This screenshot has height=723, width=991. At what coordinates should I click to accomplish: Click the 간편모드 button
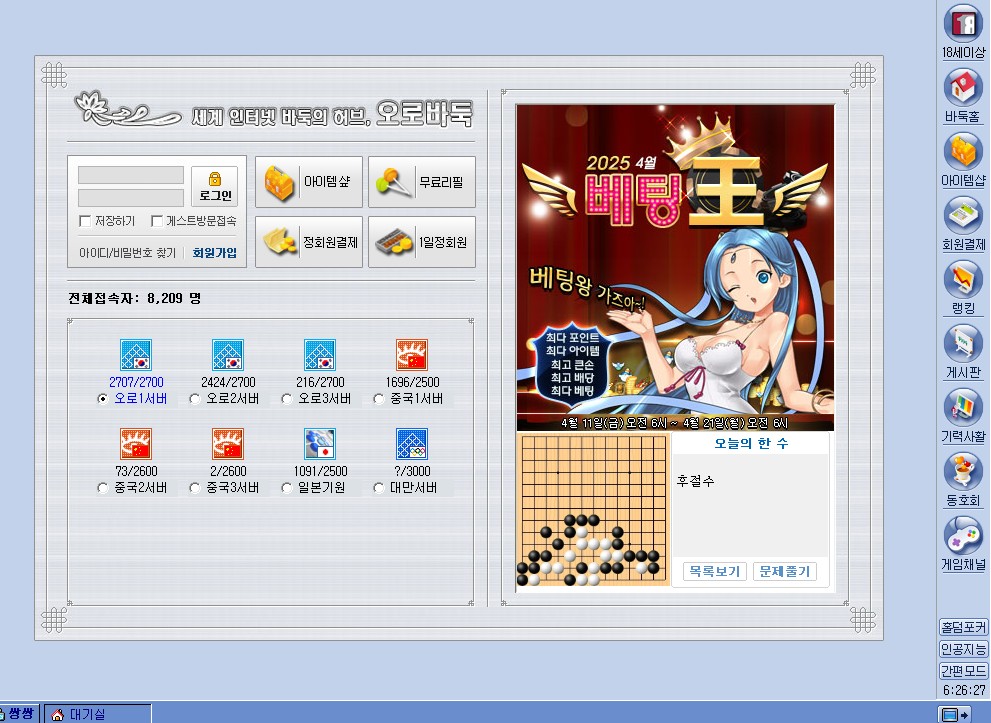coord(963,671)
